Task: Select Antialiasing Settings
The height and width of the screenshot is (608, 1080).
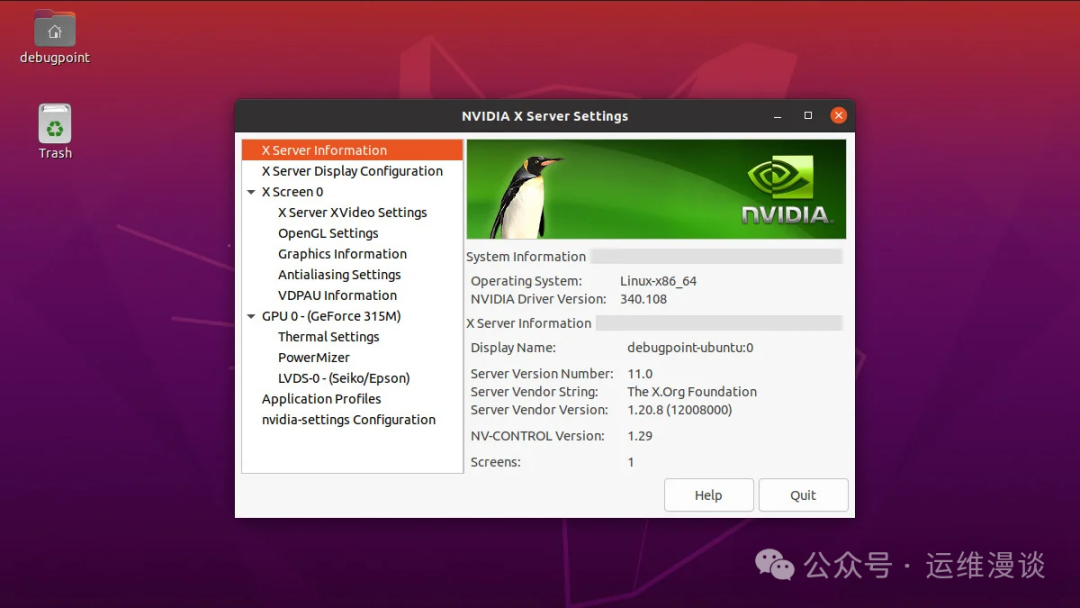Action: point(340,274)
